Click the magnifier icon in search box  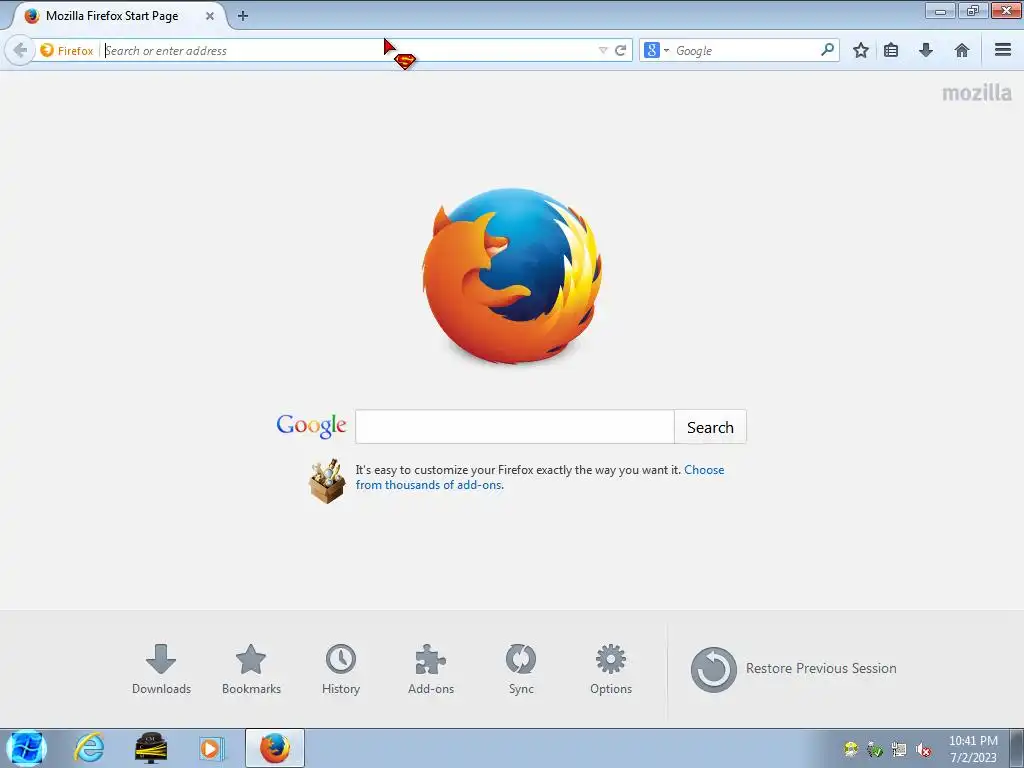[827, 50]
